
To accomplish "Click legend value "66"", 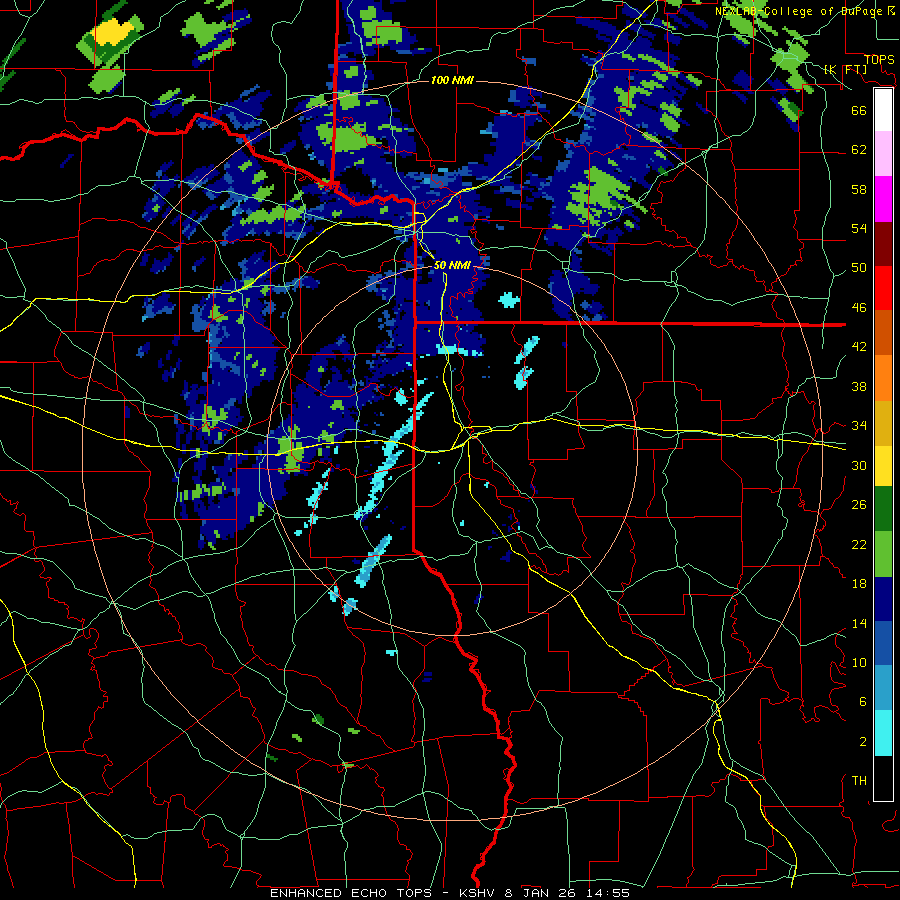I will tap(859, 110).
